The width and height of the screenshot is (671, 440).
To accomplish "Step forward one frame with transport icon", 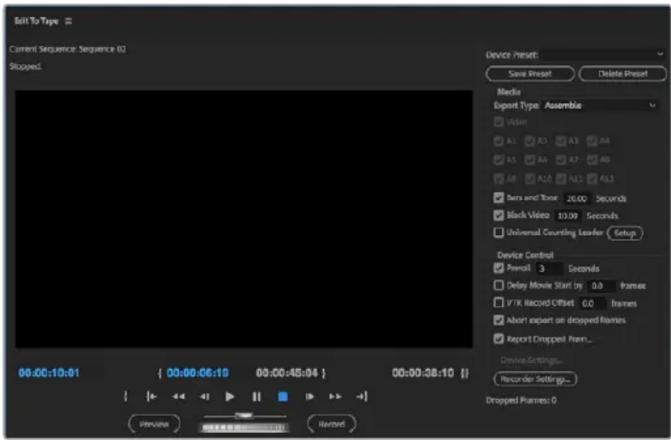I will 309,397.
